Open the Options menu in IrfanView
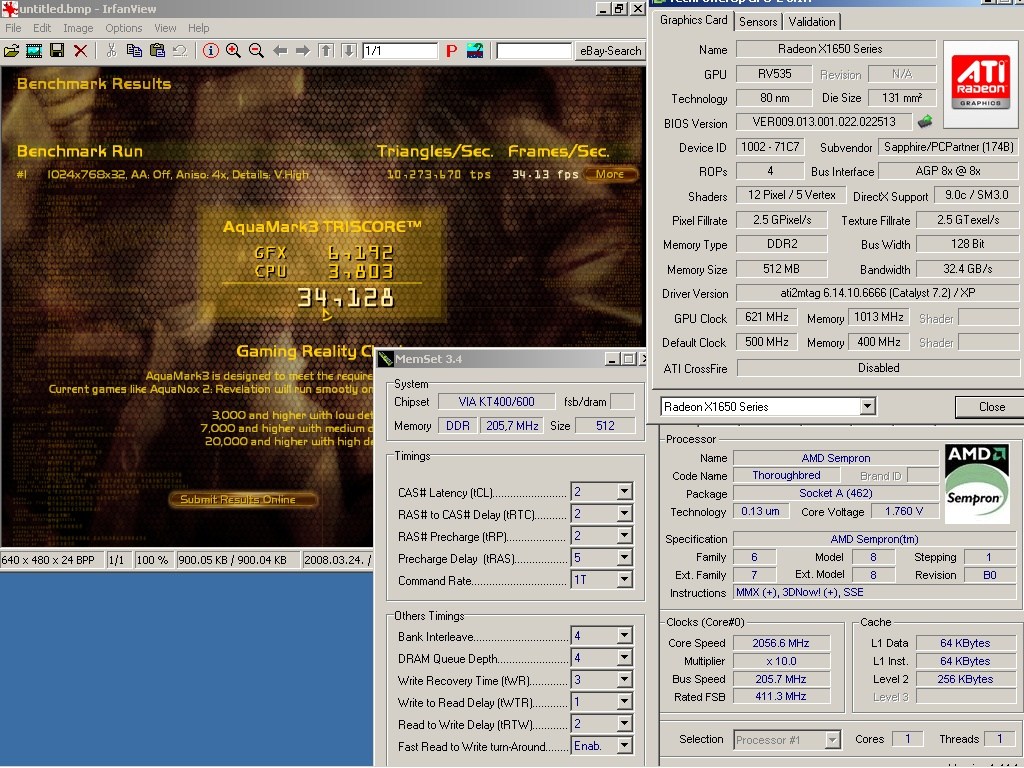1024x768 pixels. pyautogui.click(x=123, y=28)
